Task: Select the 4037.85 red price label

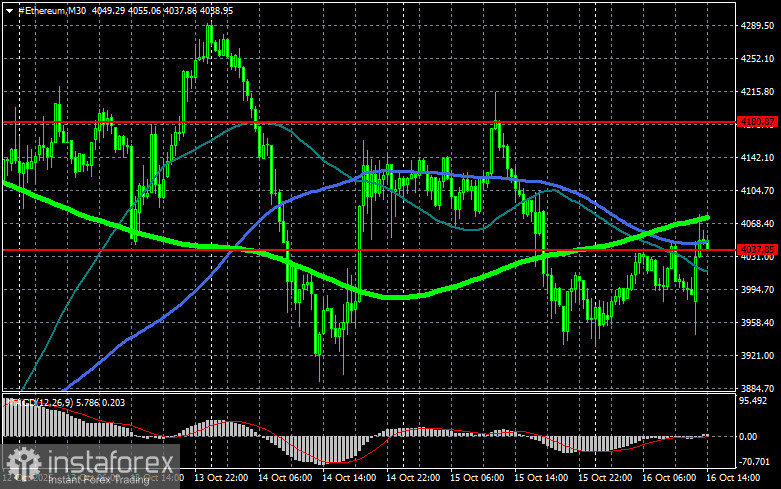Action: pyautogui.click(x=757, y=249)
